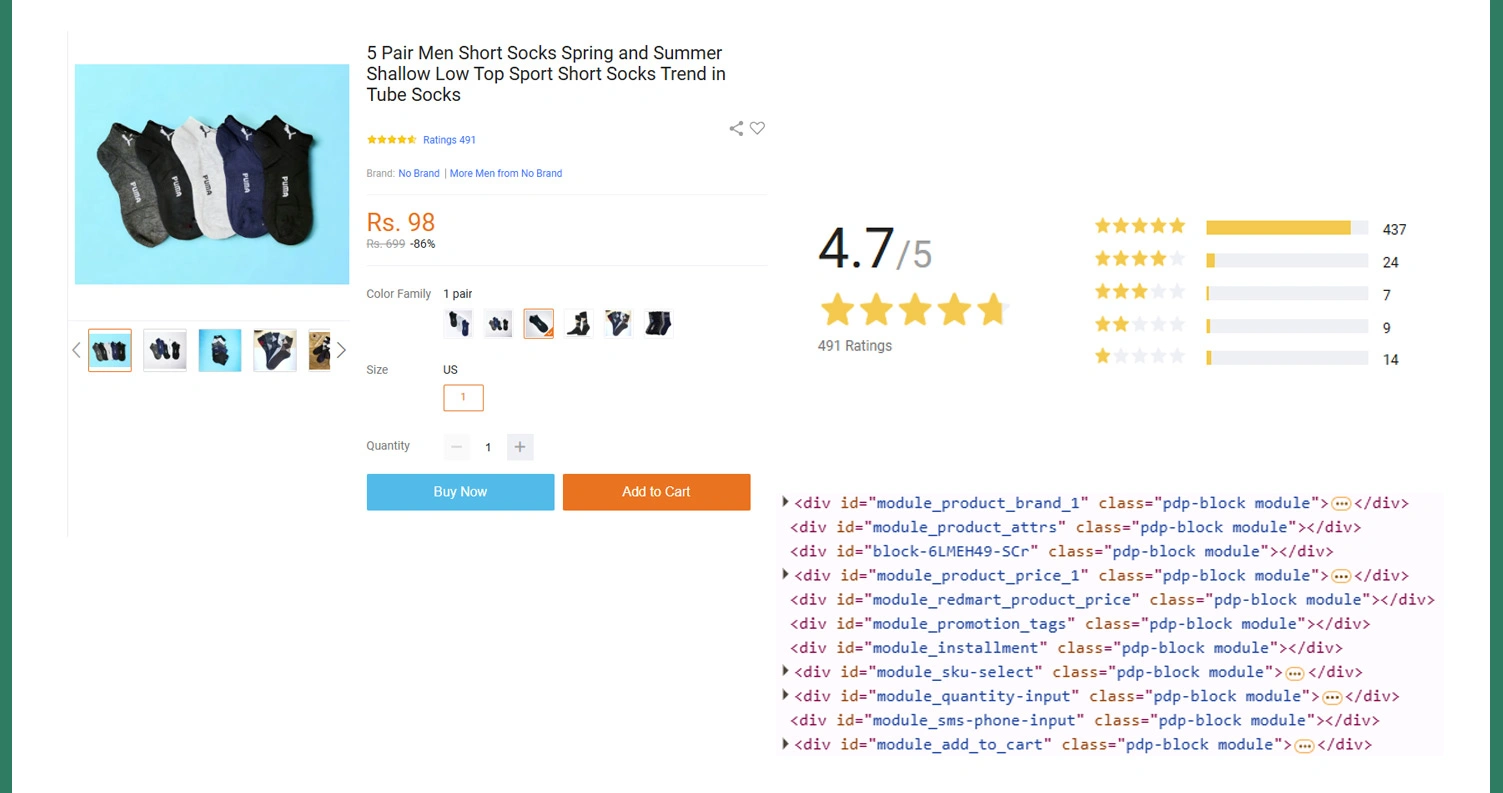Select the fourth Color Family option

point(578,322)
